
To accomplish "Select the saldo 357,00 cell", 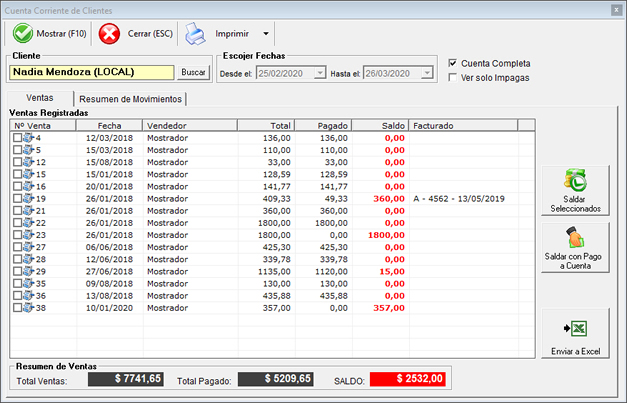I will click(389, 308).
